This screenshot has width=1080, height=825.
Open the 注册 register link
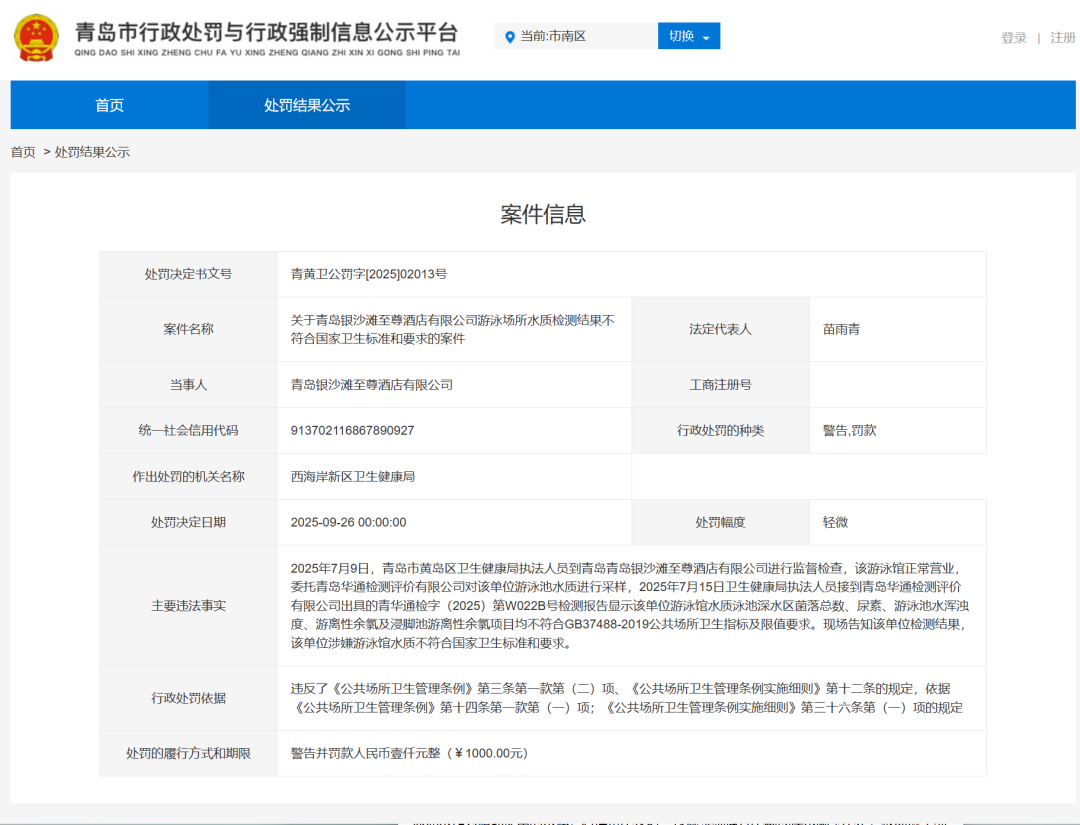click(1062, 38)
